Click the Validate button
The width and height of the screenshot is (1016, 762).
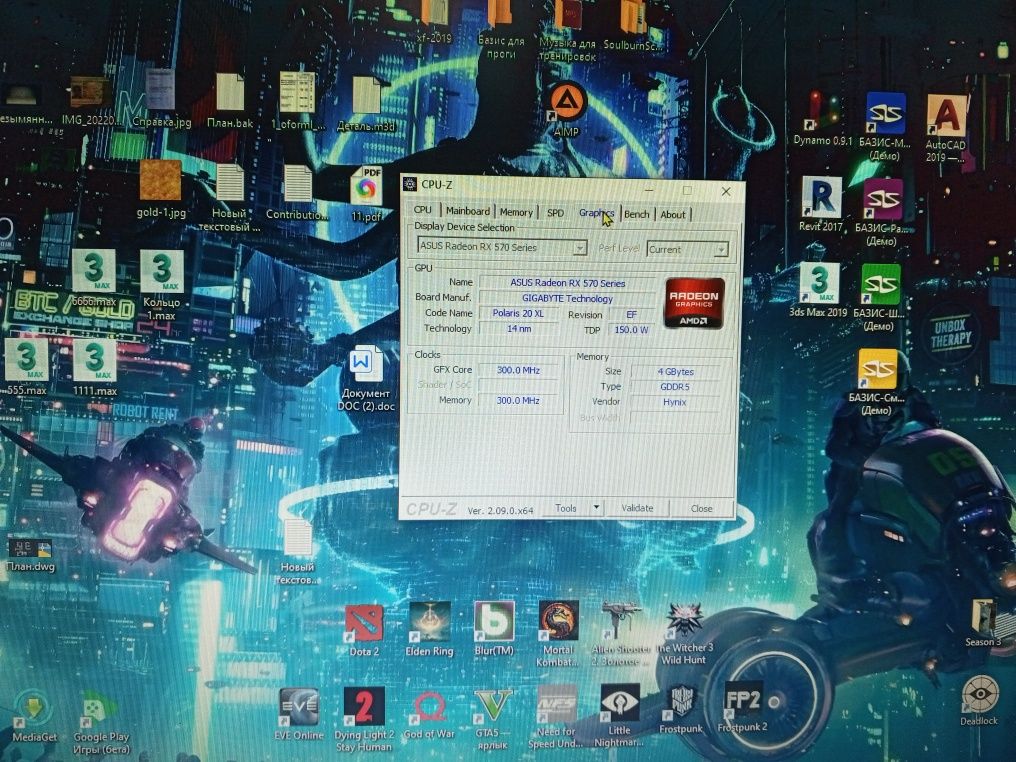click(x=637, y=508)
